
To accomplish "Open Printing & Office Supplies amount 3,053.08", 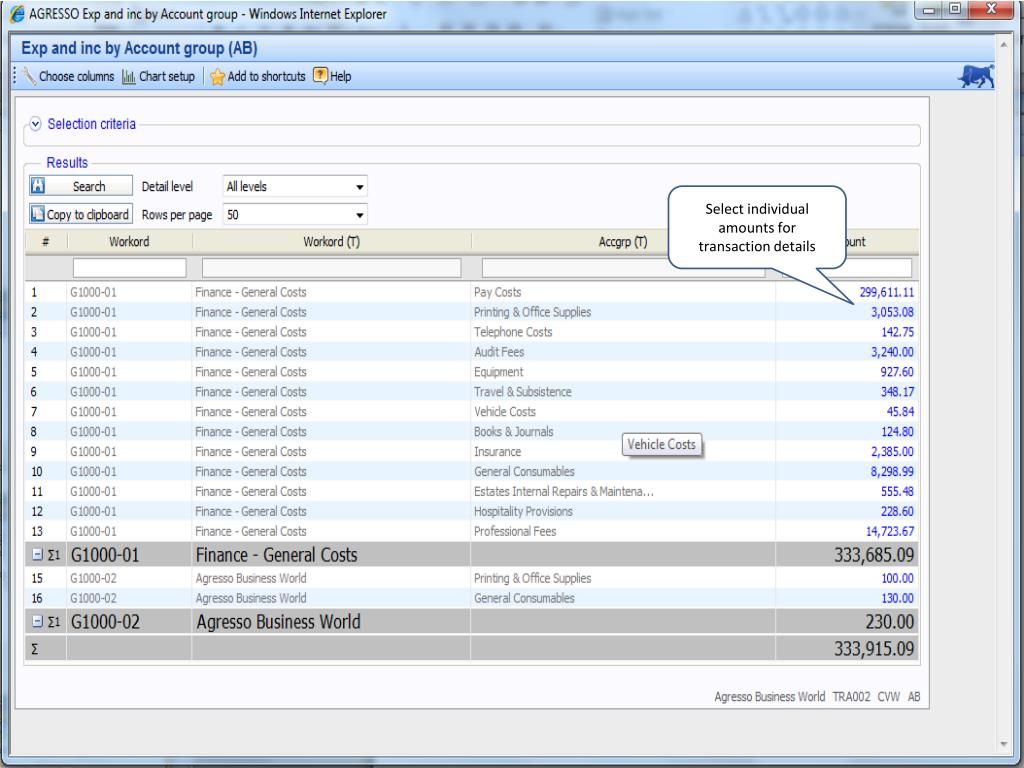I will 892,312.
